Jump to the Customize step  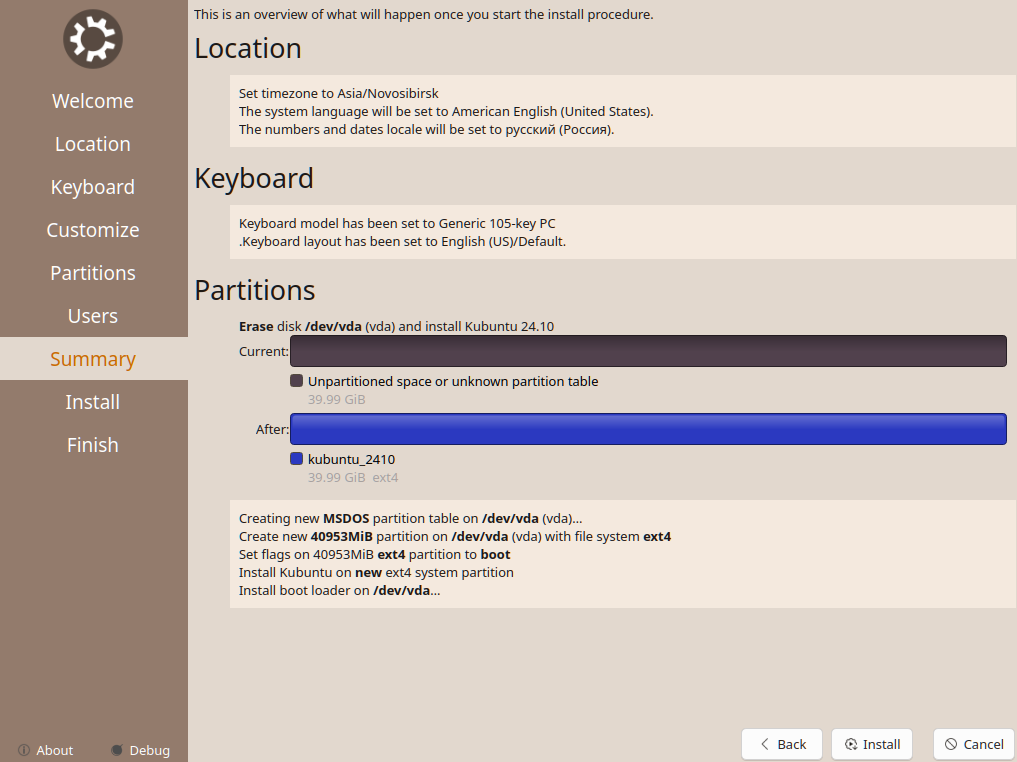point(93,230)
